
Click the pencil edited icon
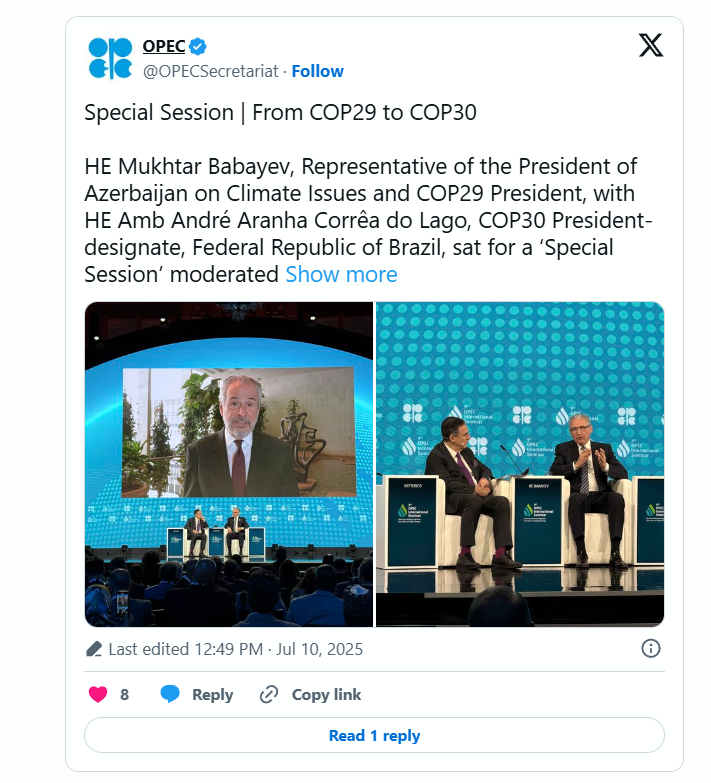pos(94,649)
